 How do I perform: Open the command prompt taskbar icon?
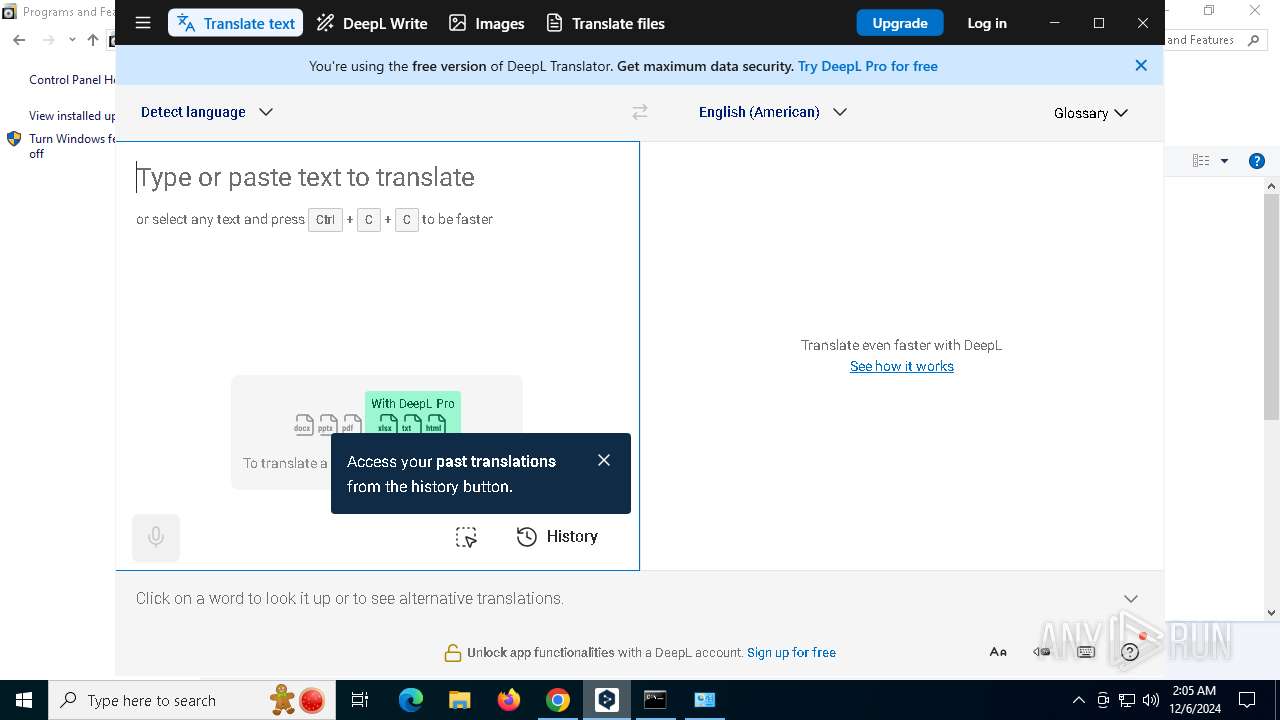coord(656,700)
